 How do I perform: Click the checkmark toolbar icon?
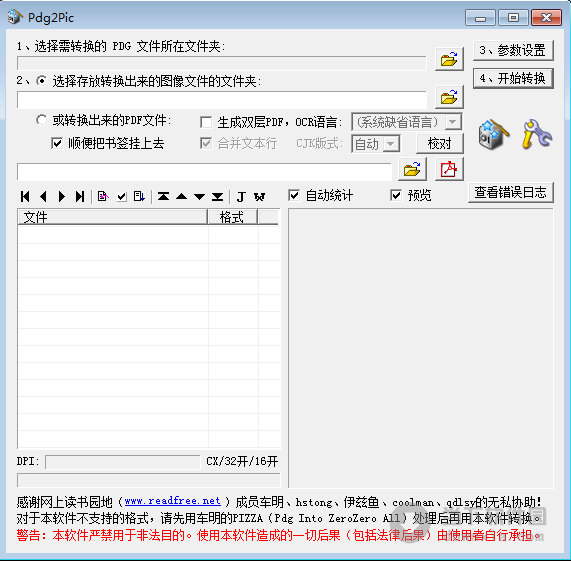coord(122,197)
